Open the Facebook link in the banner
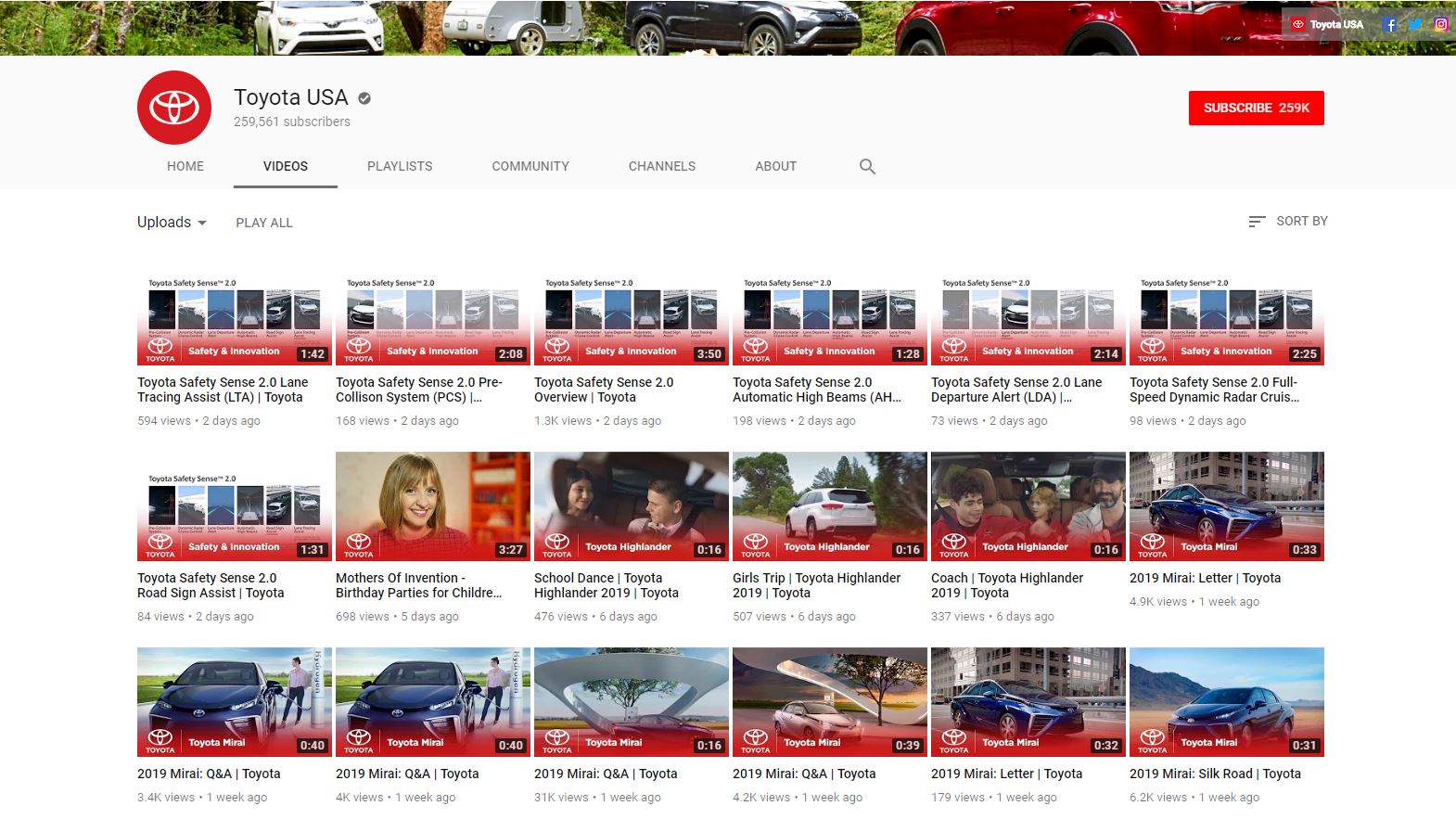Image resolution: width=1456 pixels, height=819 pixels. coord(1389,25)
